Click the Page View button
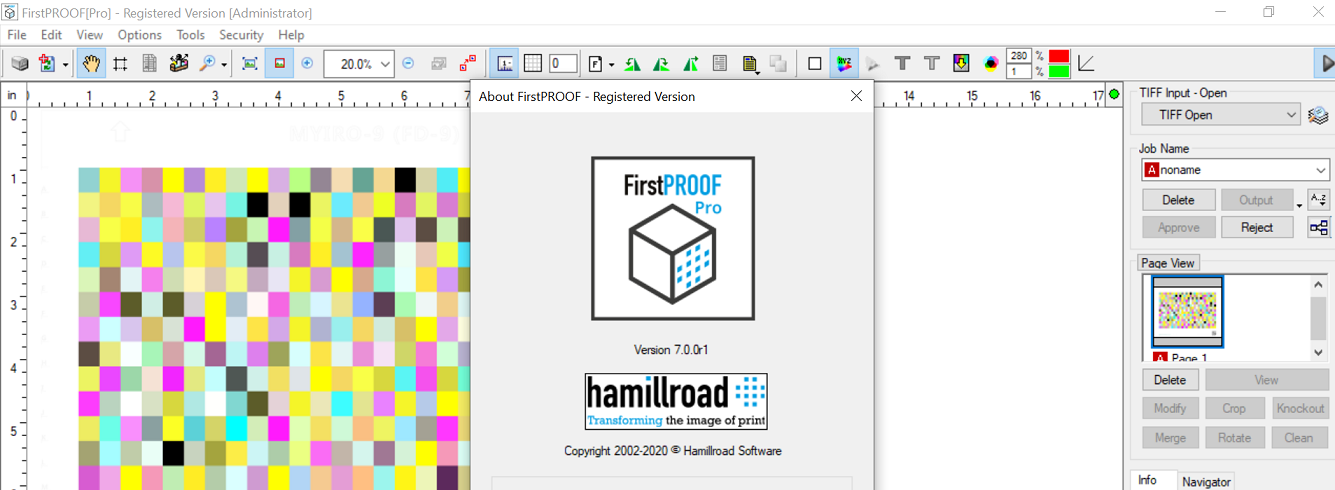The image size is (1335, 490). pyautogui.click(x=1168, y=263)
